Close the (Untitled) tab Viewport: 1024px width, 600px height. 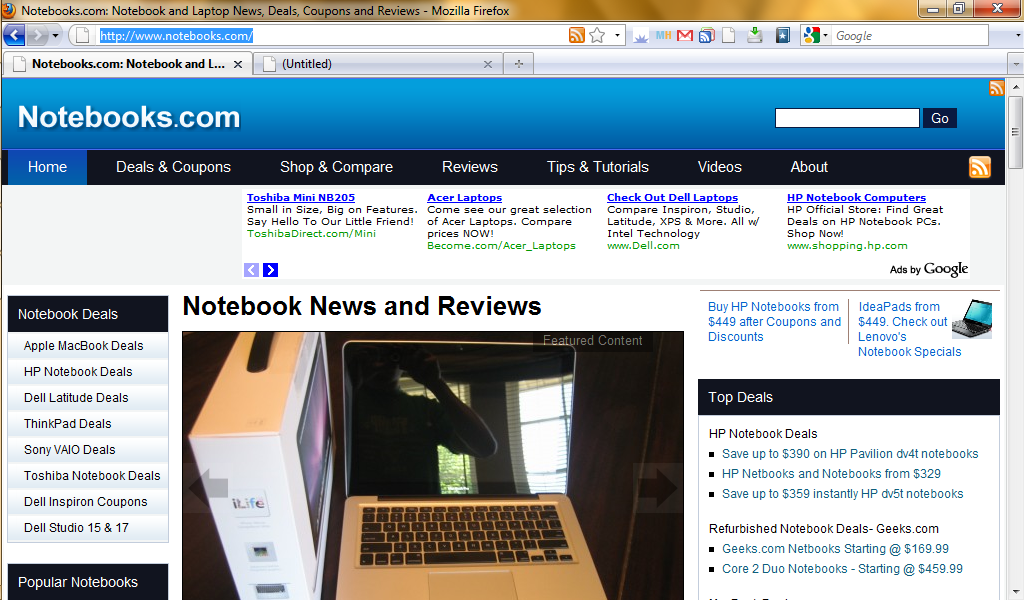(488, 64)
